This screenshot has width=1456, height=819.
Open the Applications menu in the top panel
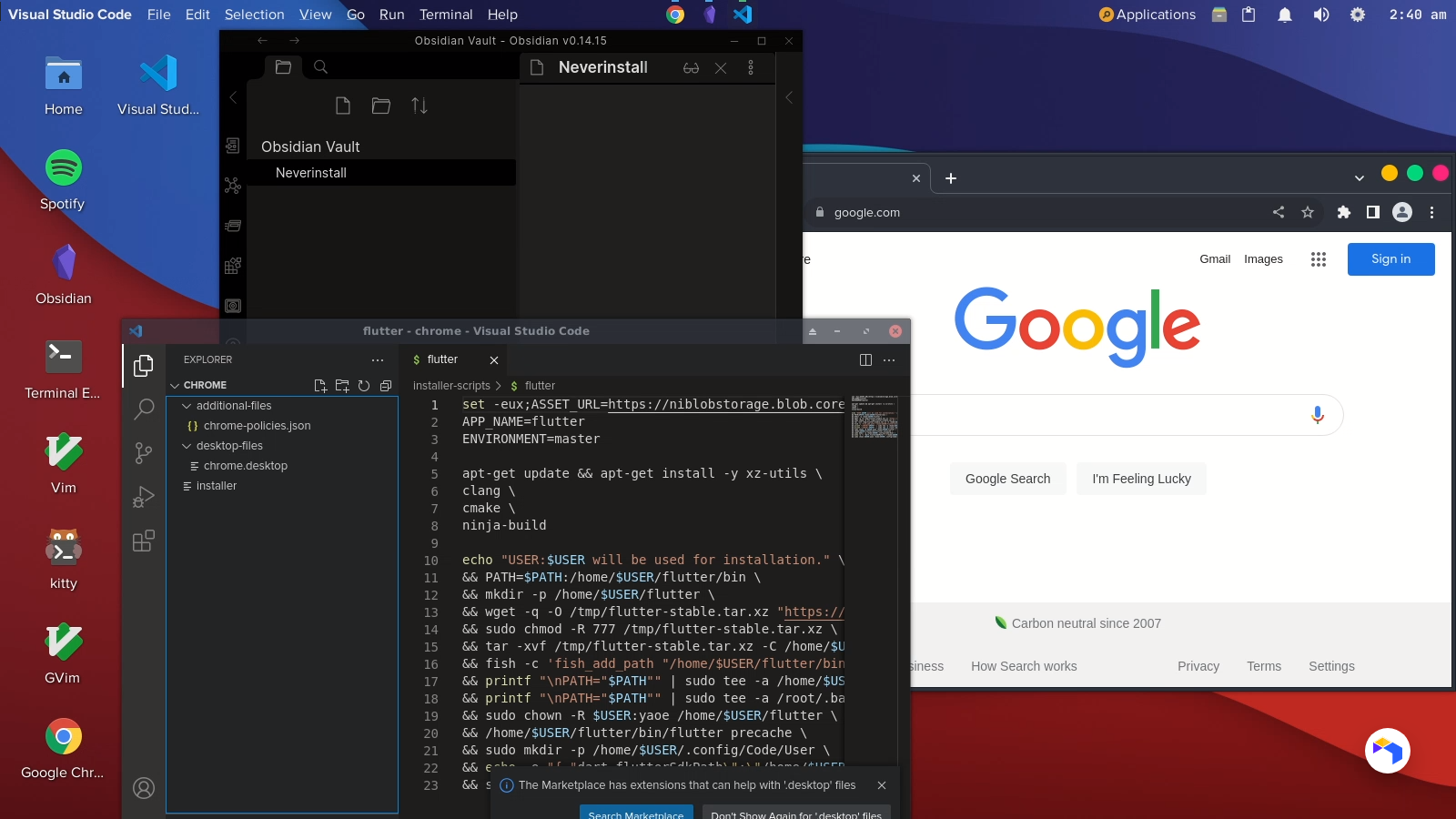1148,15
